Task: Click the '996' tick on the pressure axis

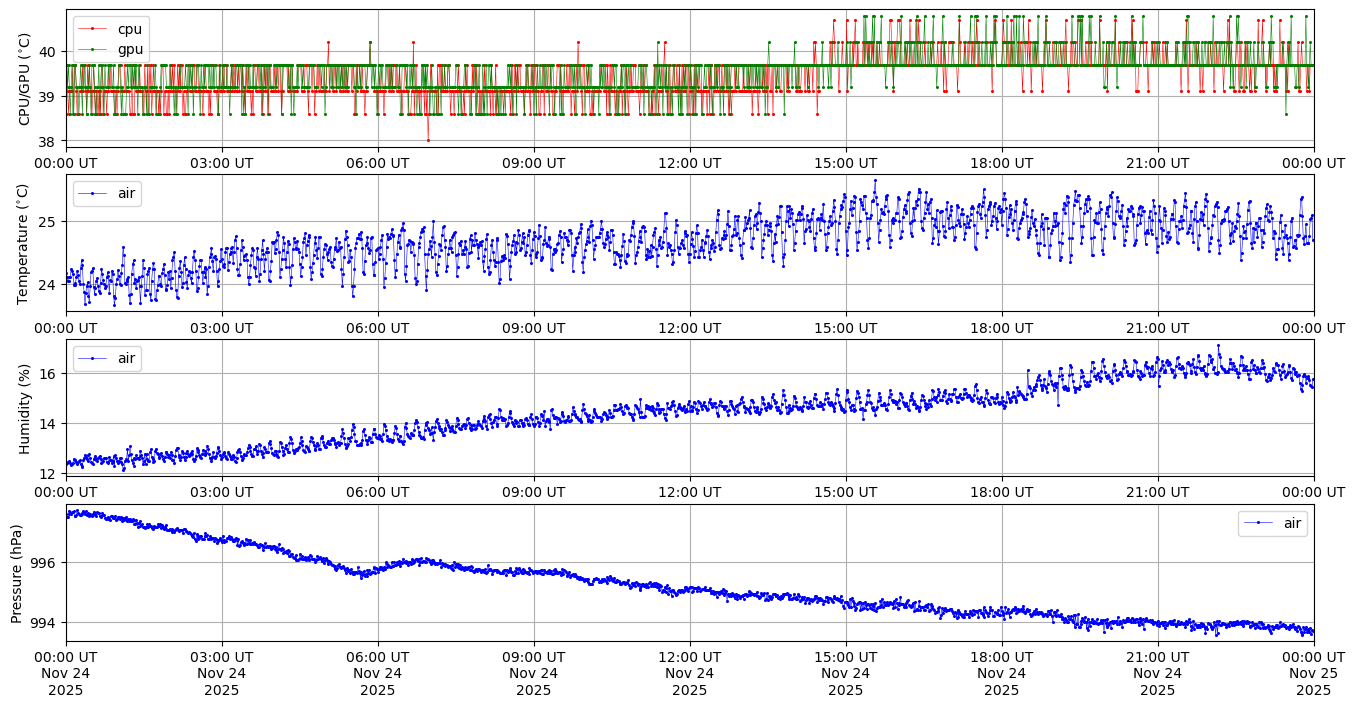Action: [46, 563]
